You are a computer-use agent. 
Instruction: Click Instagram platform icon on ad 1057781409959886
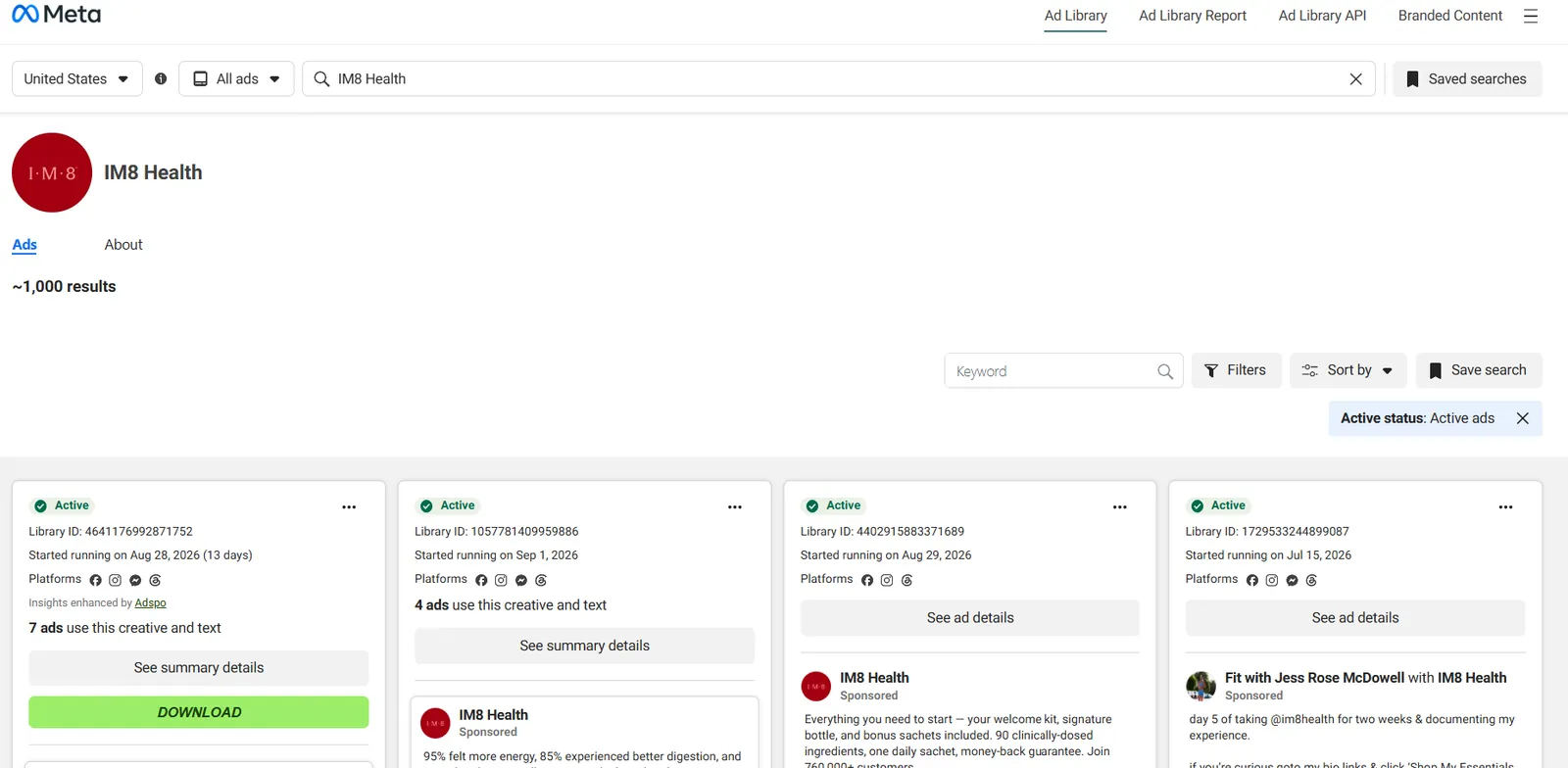click(501, 580)
